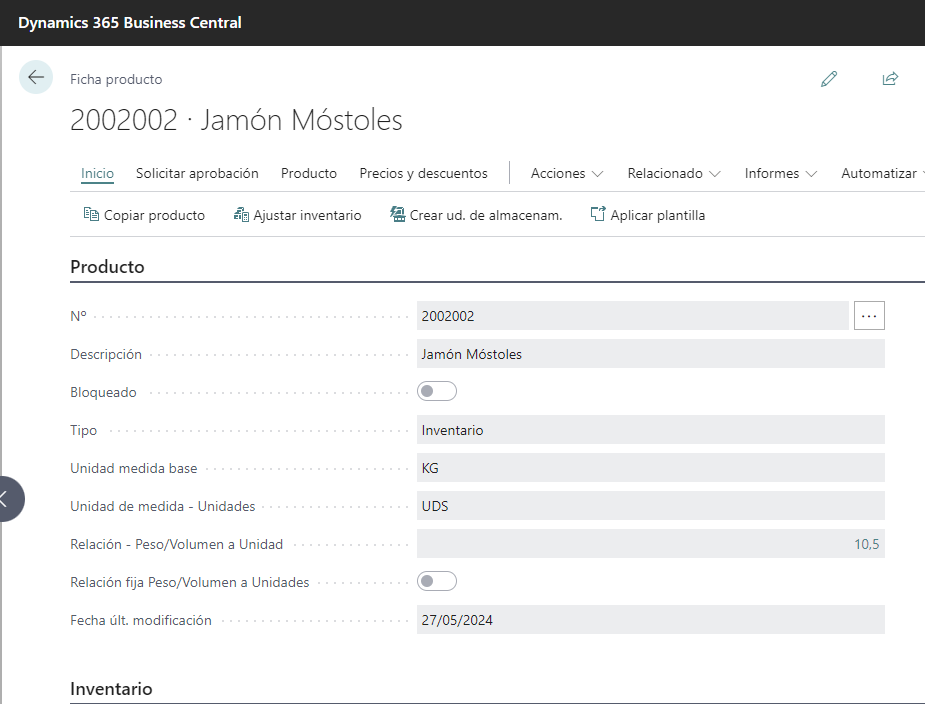Select the Solicitar aprobación menu
925x704 pixels.
click(197, 173)
